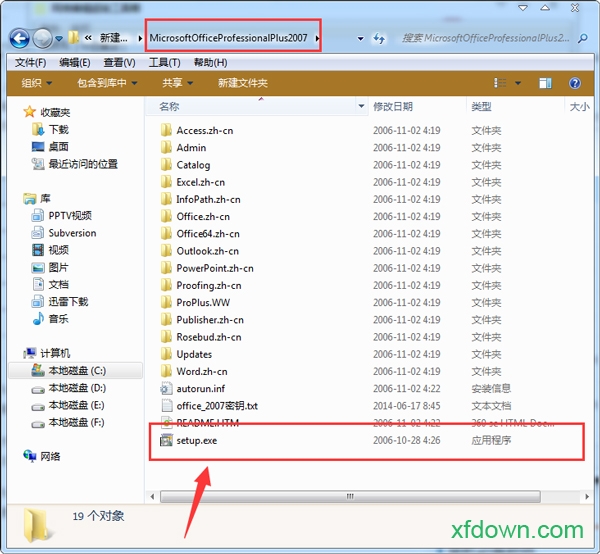Click the horizontal scrollbar thumb
The image size is (600, 554).
click(350, 497)
